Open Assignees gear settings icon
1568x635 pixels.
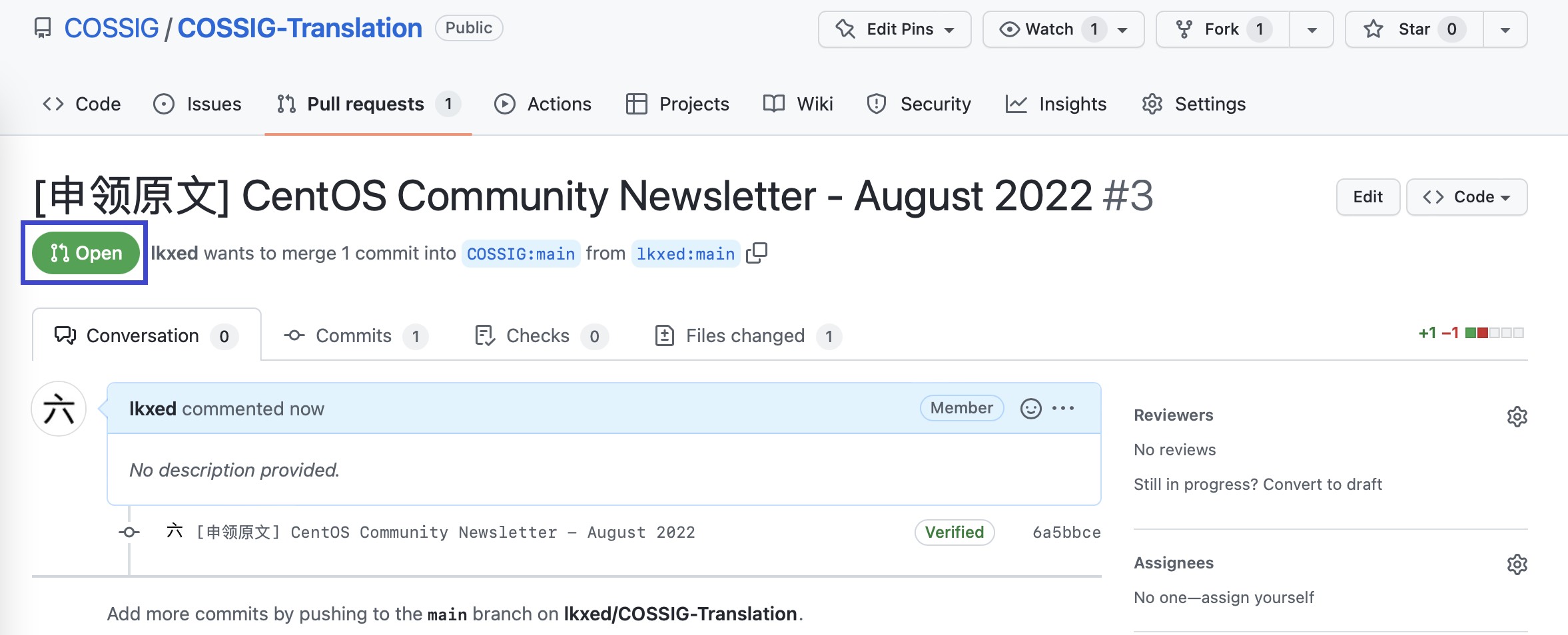point(1517,564)
